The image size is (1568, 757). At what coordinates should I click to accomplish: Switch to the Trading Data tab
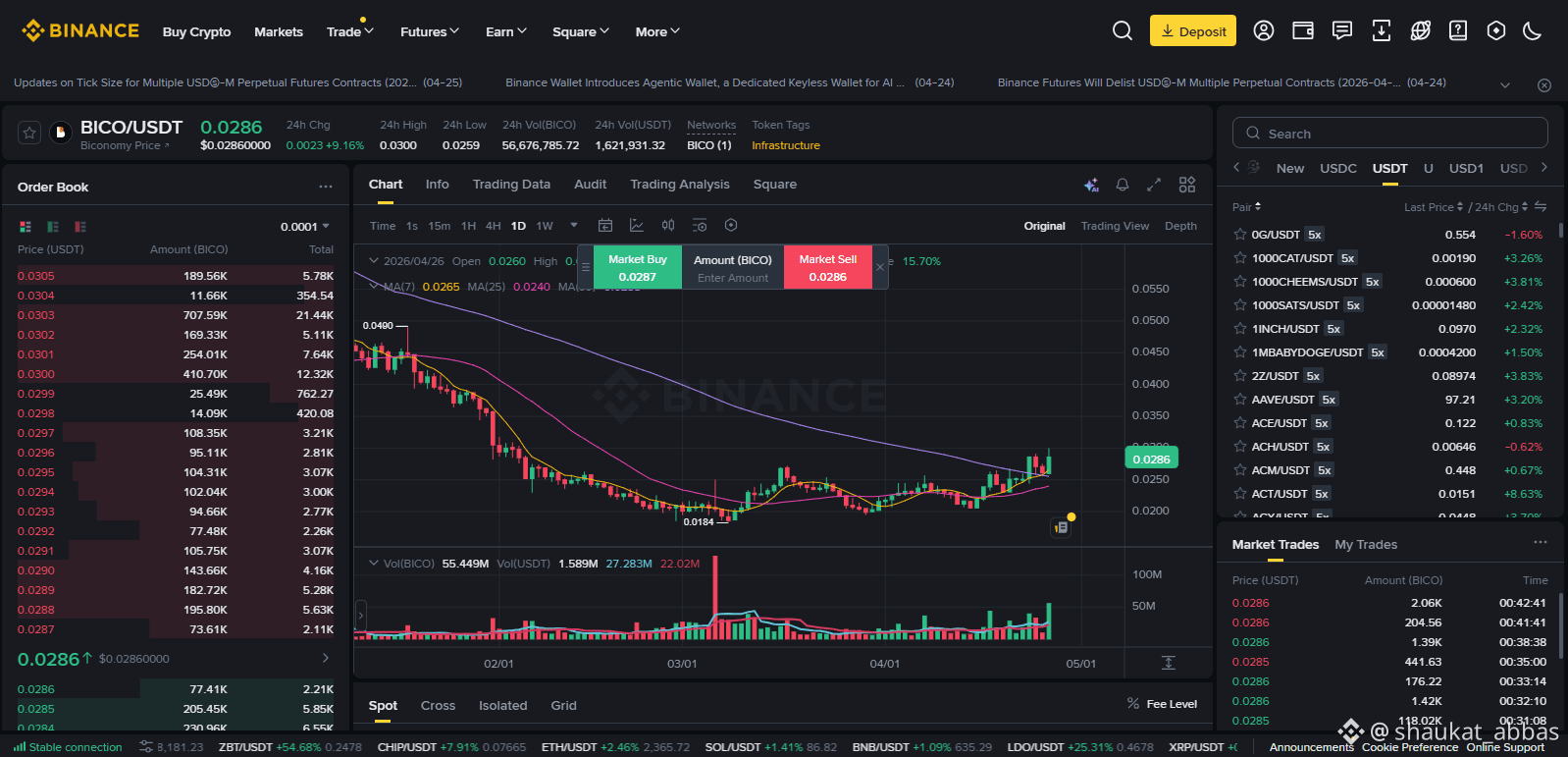pyautogui.click(x=511, y=185)
